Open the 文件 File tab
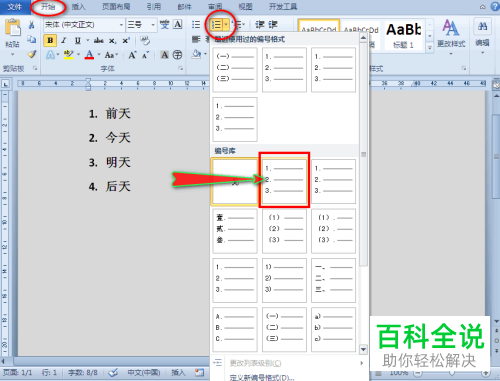Image resolution: width=500 pixels, height=381 pixels. [14, 7]
